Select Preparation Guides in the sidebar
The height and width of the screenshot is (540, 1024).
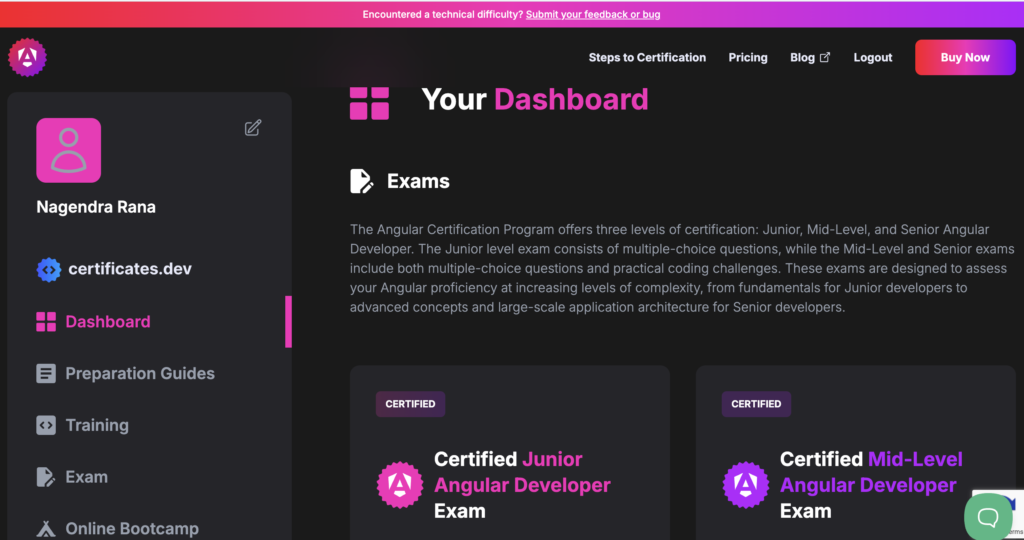(x=140, y=374)
